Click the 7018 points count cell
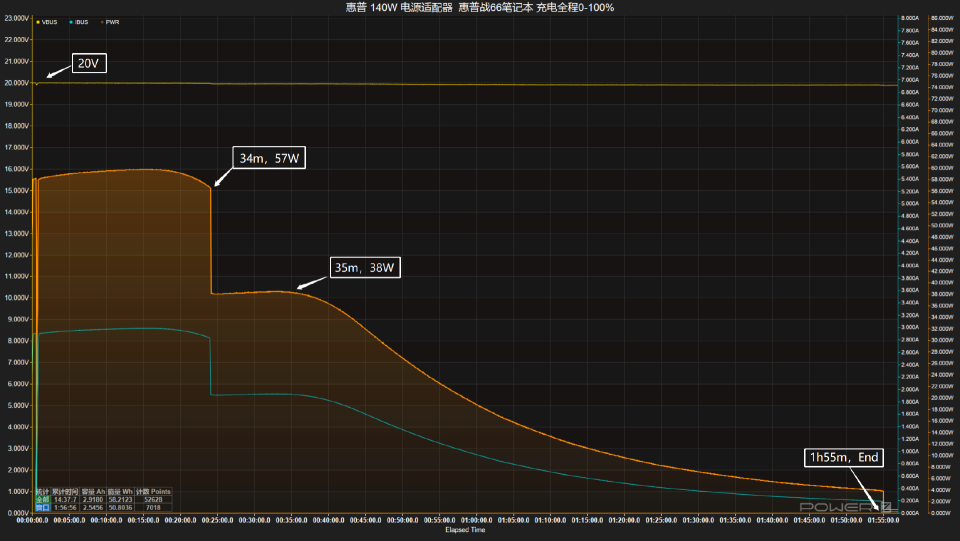 153,507
